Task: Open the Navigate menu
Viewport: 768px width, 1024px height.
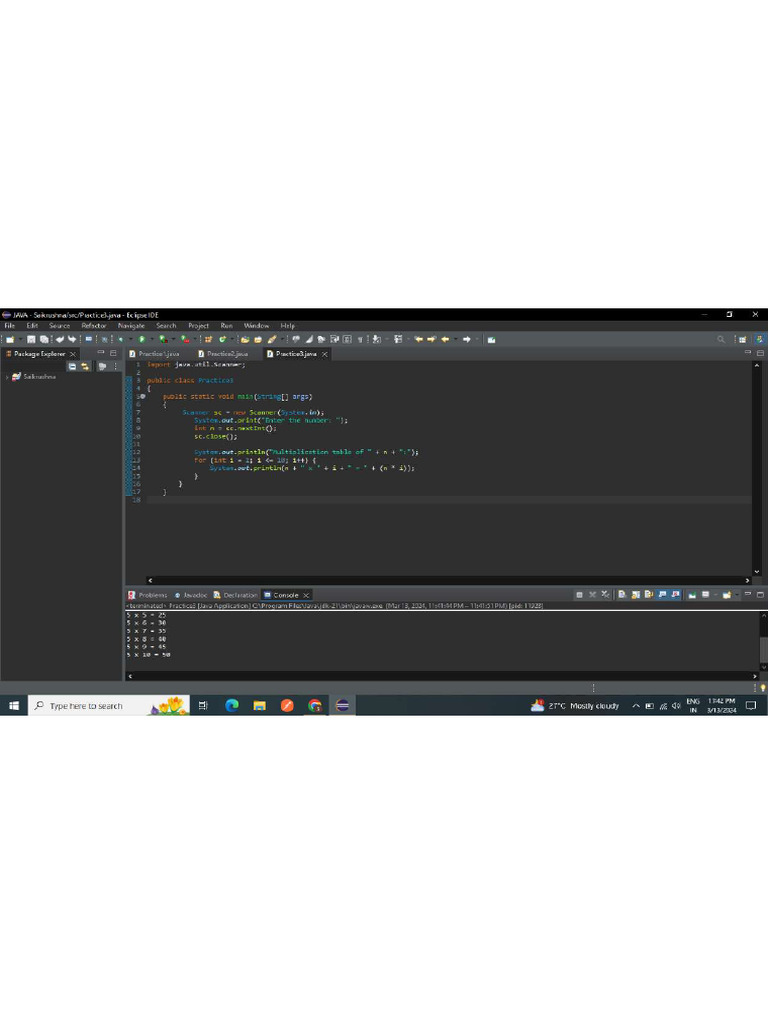Action: tap(131, 326)
